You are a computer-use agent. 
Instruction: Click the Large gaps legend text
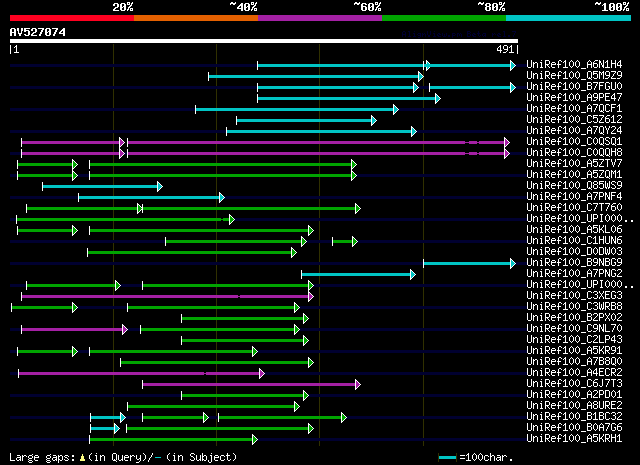pos(123,457)
